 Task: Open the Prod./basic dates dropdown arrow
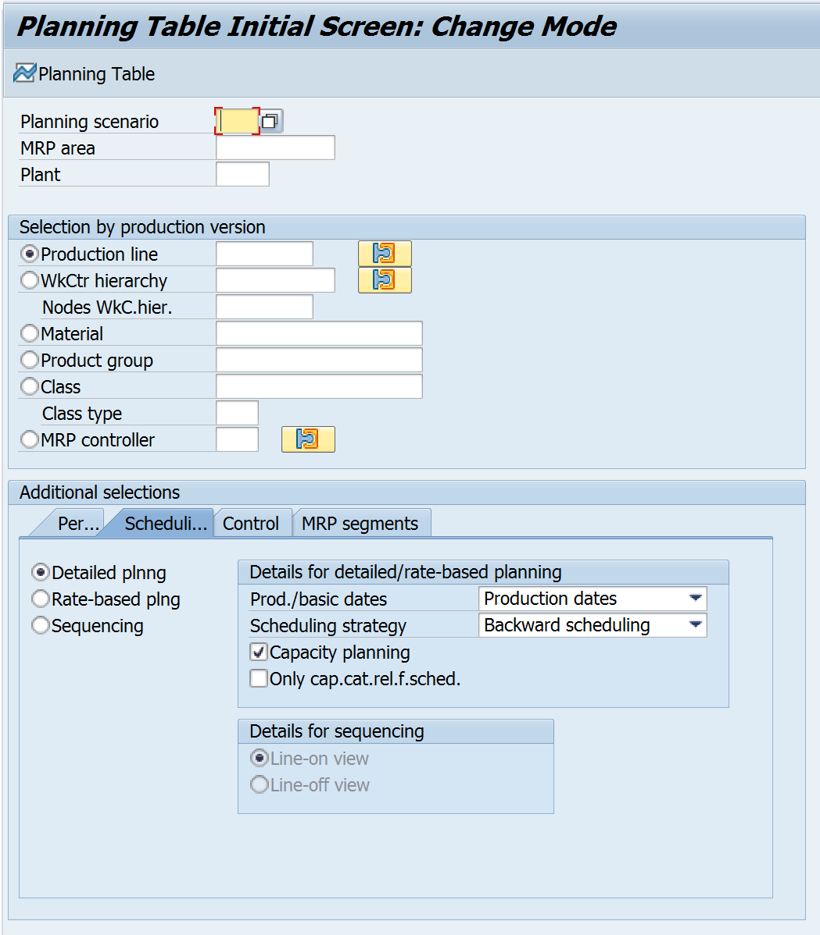(x=695, y=598)
